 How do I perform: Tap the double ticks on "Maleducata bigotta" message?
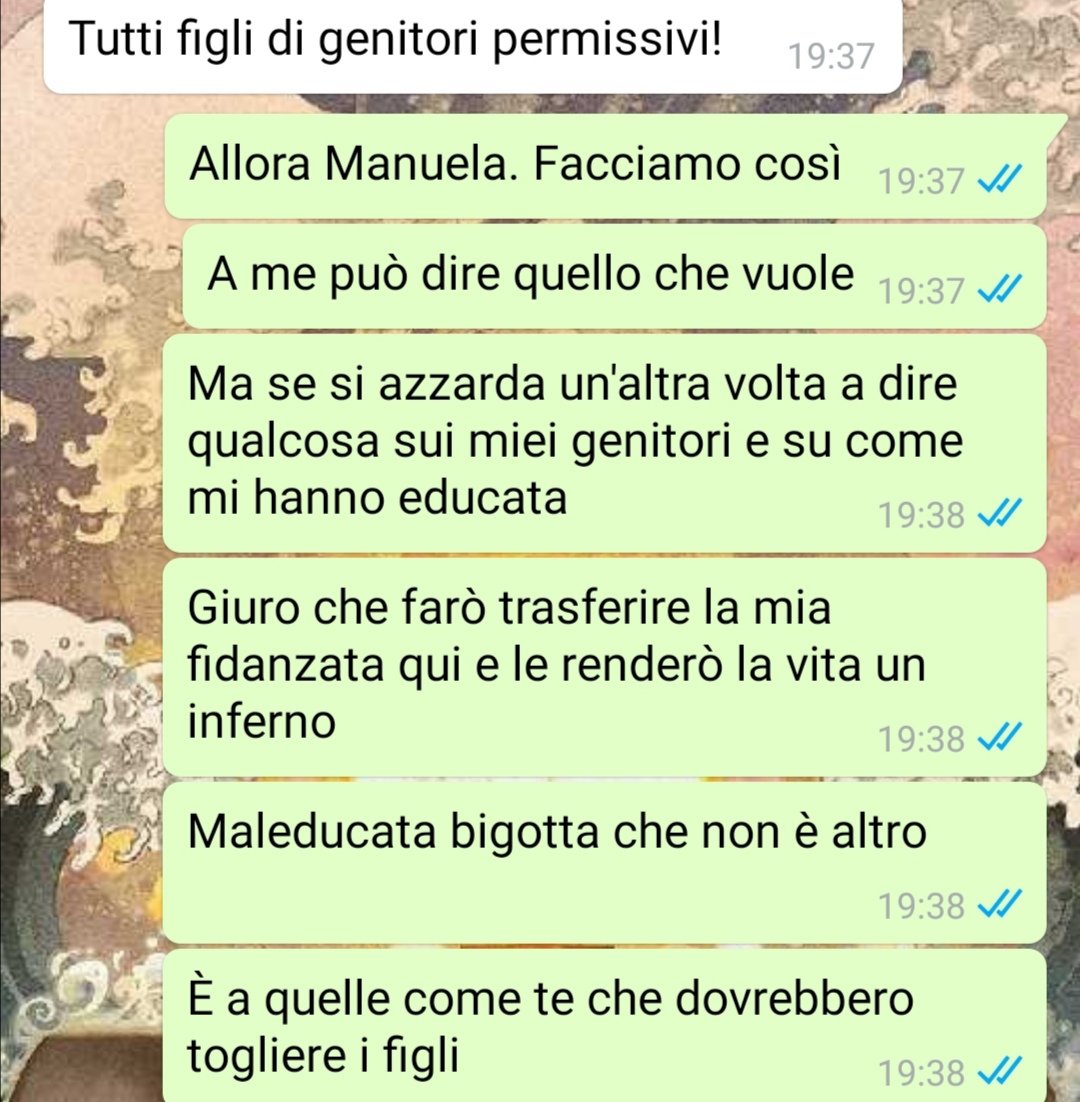click(x=1000, y=905)
